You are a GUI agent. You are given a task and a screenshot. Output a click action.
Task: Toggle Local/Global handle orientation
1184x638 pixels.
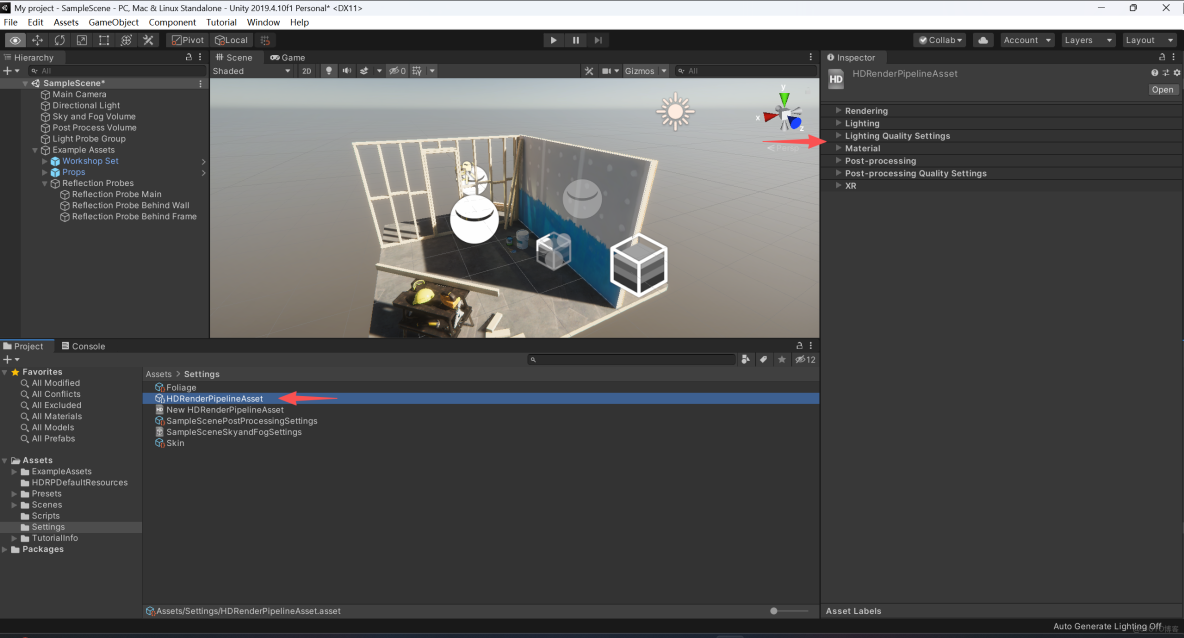tap(231, 40)
